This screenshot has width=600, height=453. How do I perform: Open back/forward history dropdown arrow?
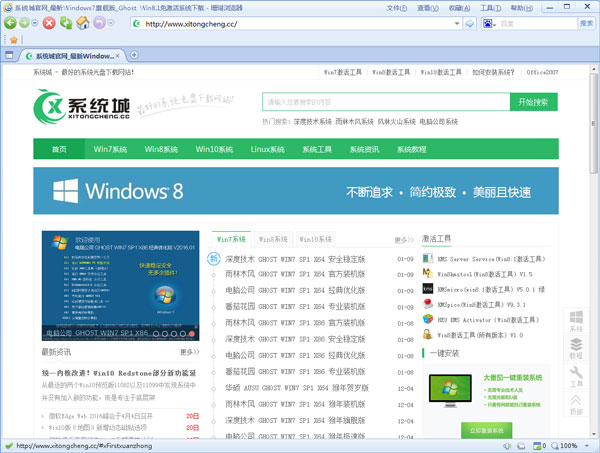[x=35, y=23]
